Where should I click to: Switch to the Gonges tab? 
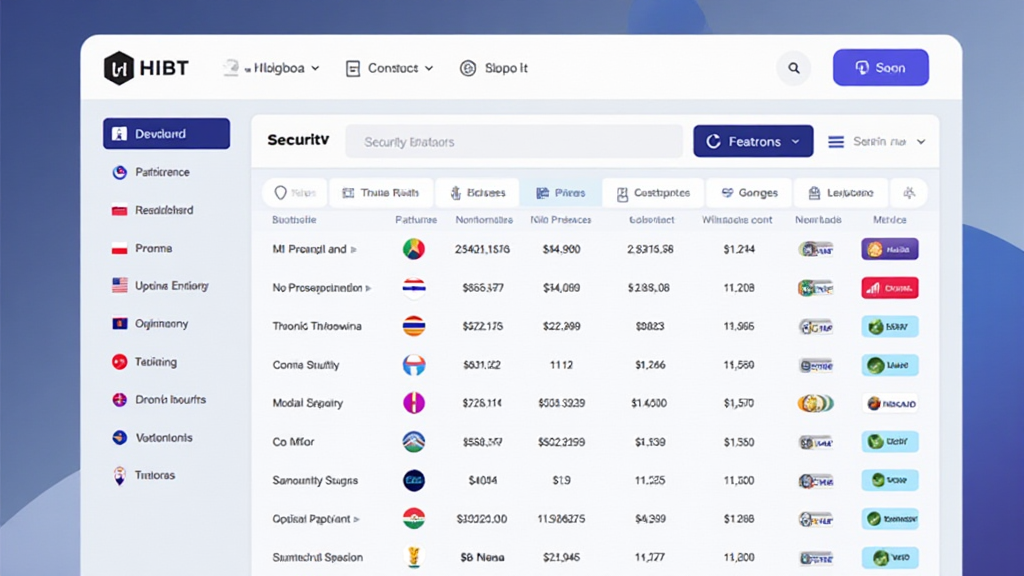point(749,193)
